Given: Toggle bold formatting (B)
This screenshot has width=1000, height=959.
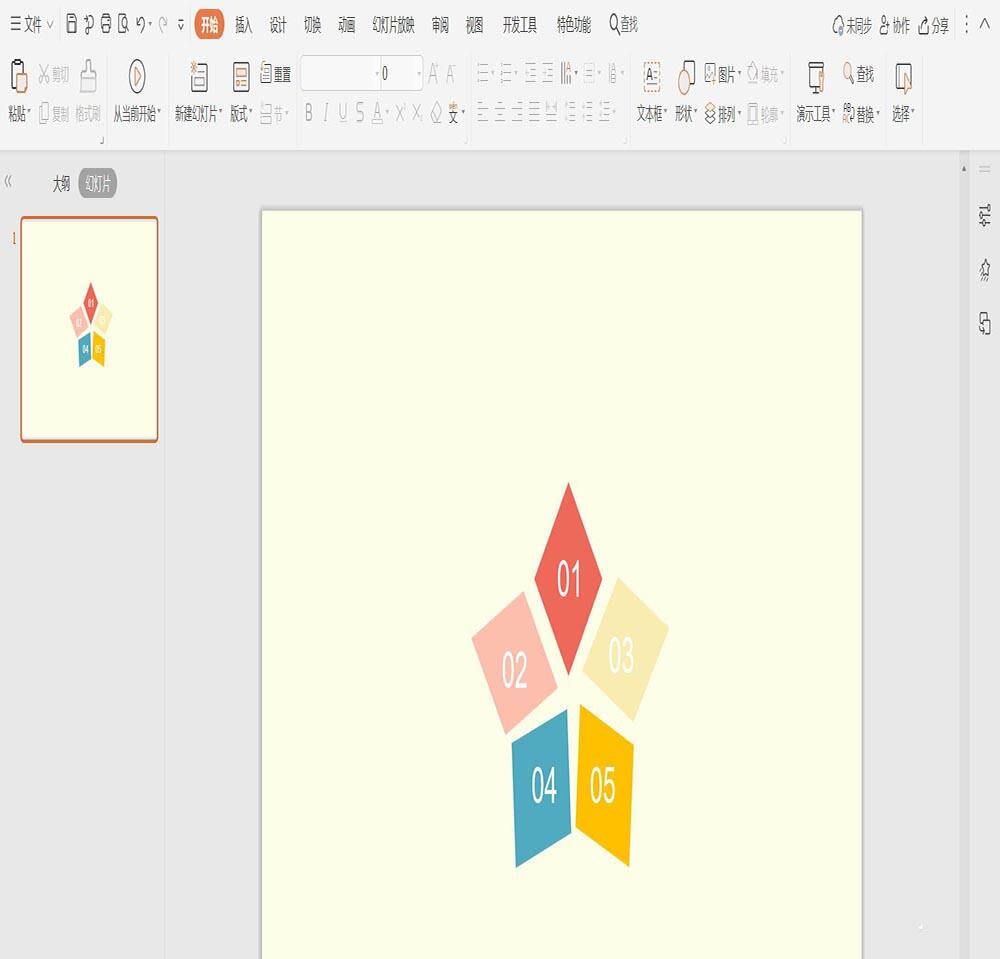Looking at the screenshot, I should tap(309, 114).
